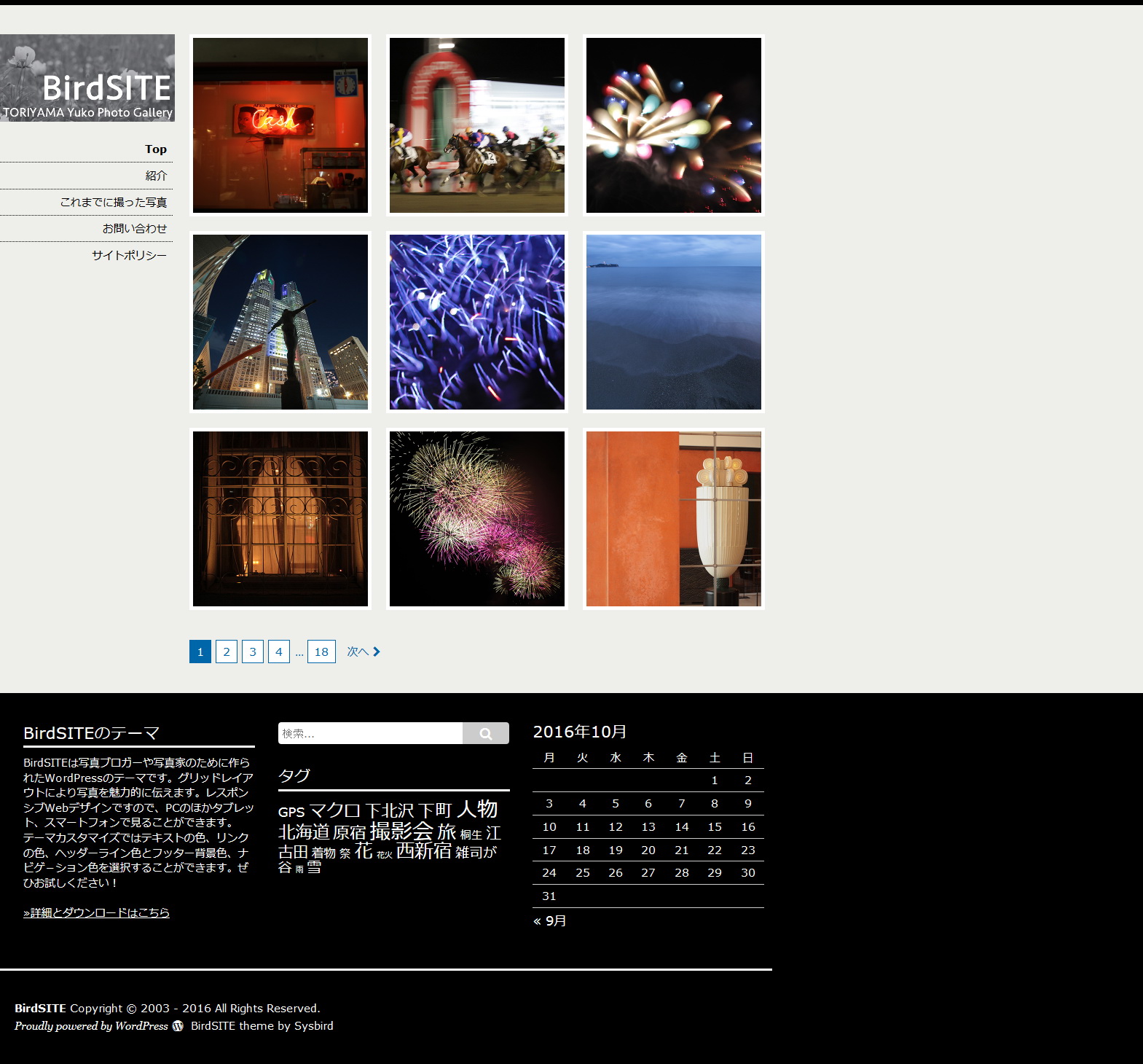The width and height of the screenshot is (1143, 1064).
Task: Click calendar date 15
Action: pos(715,826)
